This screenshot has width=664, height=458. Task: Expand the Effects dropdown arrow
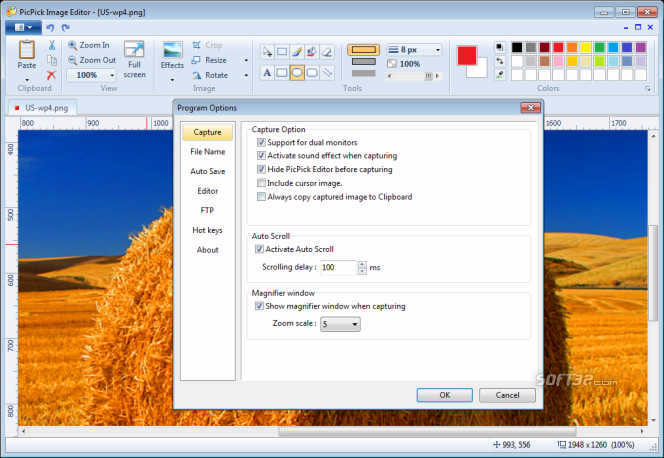point(172,80)
